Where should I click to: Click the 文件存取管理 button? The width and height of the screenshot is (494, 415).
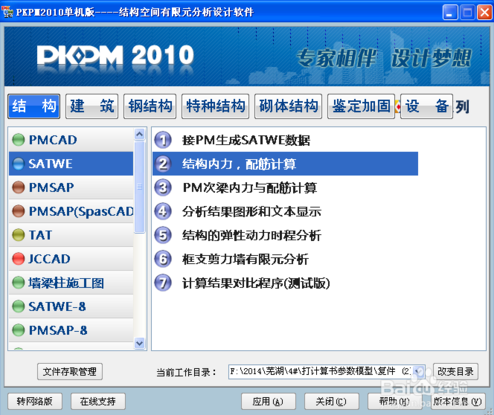pos(70,371)
